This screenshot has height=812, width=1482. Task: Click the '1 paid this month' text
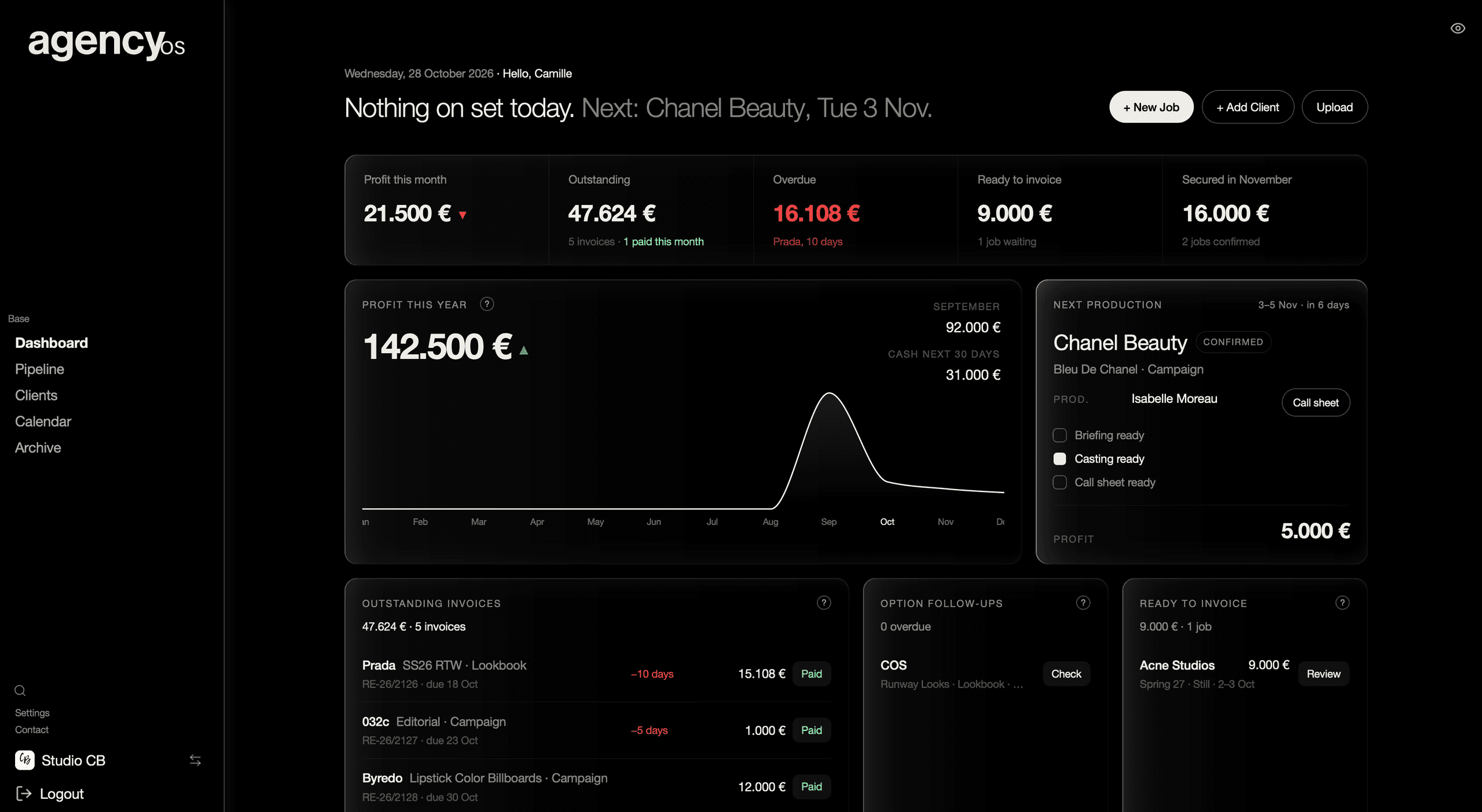click(x=663, y=242)
